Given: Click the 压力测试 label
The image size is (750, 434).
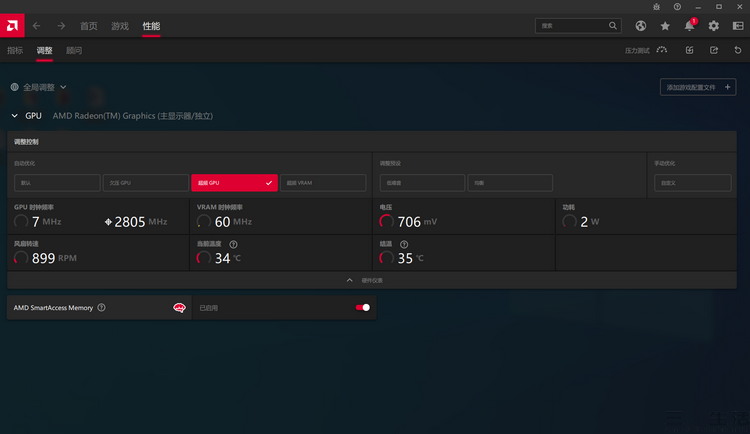Looking at the screenshot, I should coord(637,50).
